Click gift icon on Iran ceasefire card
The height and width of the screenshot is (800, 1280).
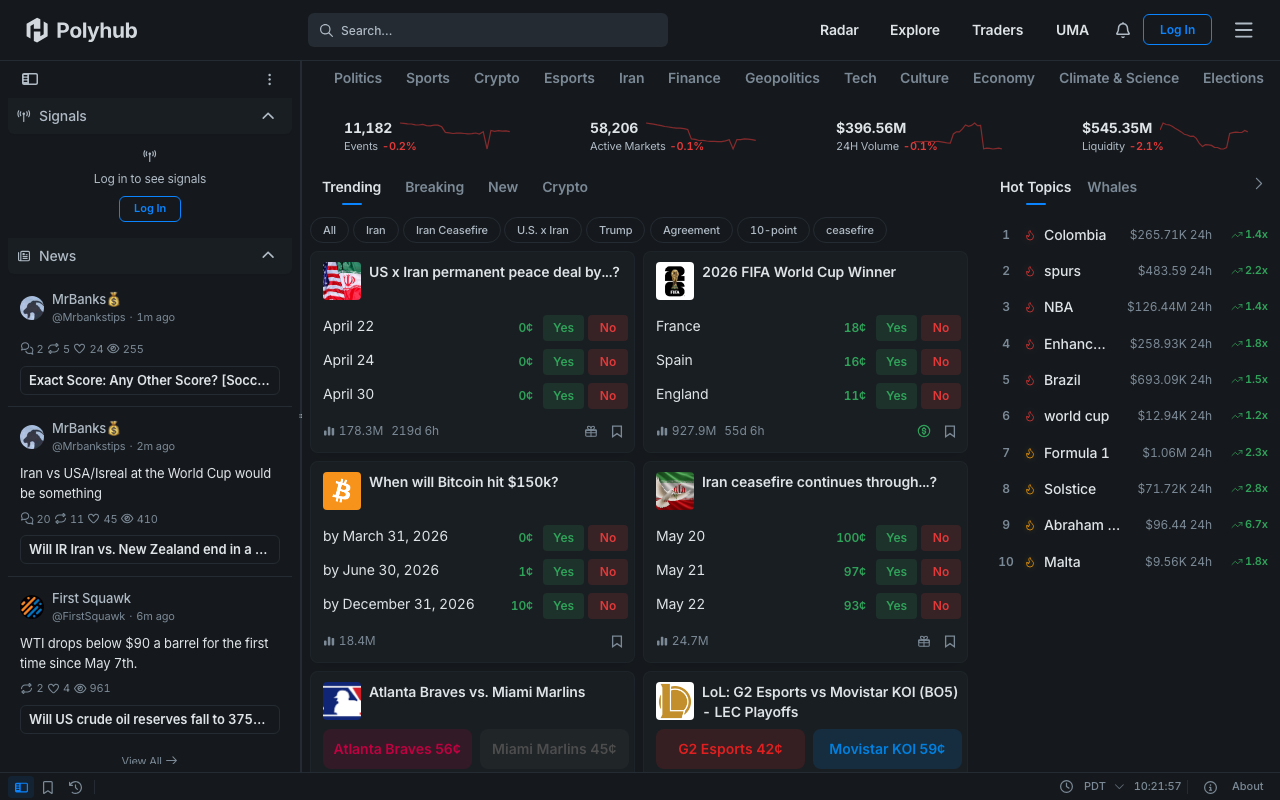924,641
